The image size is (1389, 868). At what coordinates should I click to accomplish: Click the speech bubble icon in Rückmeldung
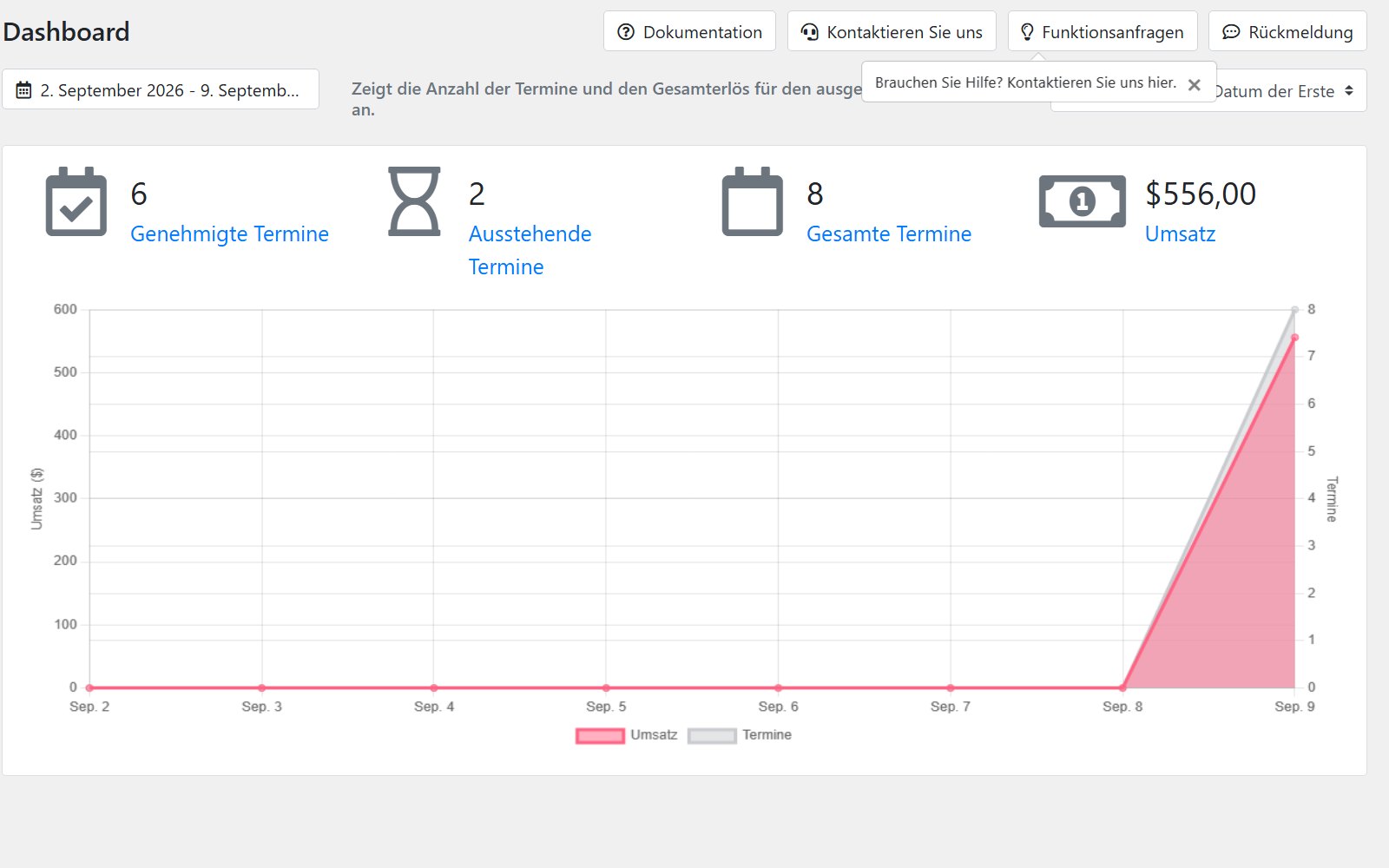[x=1231, y=32]
